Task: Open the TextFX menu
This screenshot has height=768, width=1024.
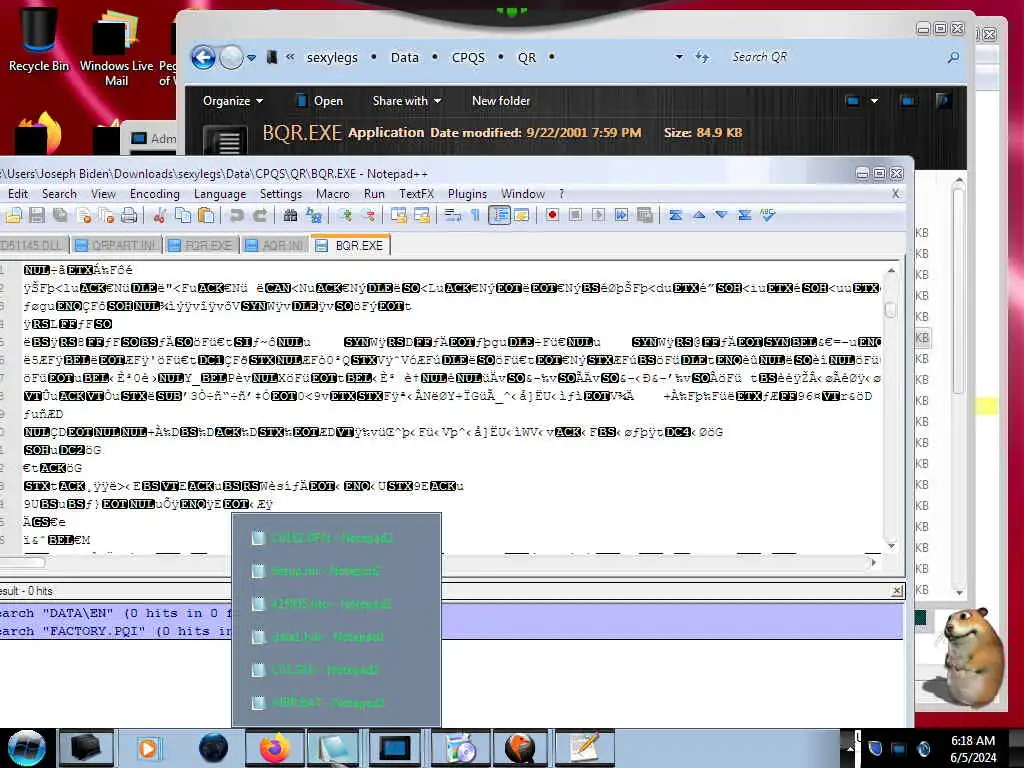Action: [x=417, y=194]
